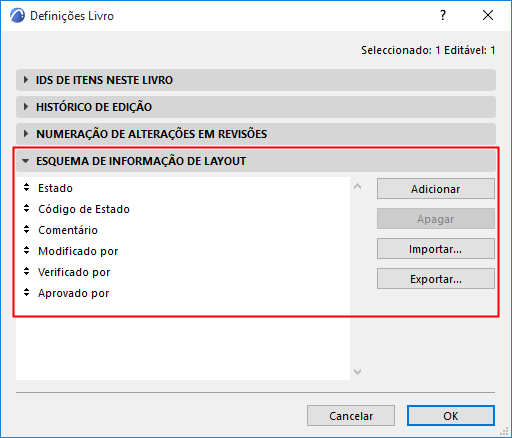Click the reorder handle beside Verificado por

point(27,272)
